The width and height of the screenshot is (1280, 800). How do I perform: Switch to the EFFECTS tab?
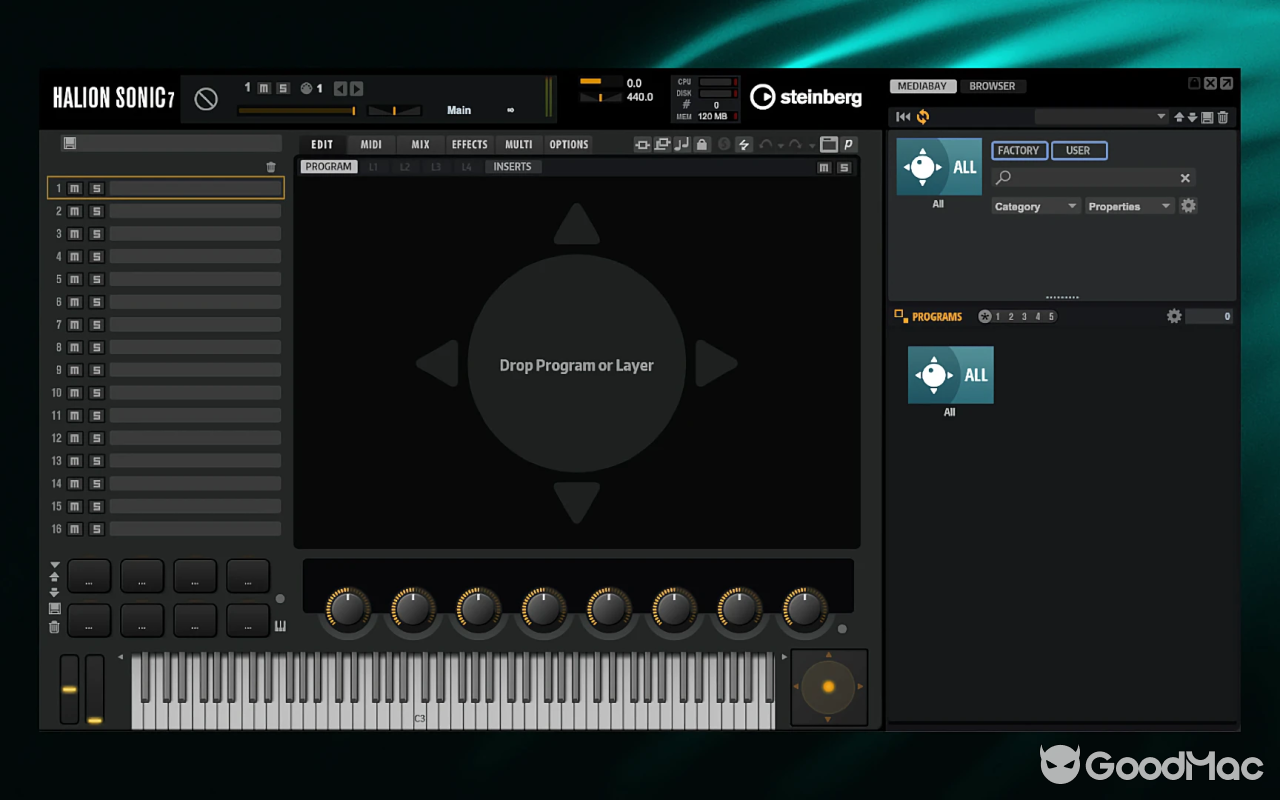(x=469, y=144)
